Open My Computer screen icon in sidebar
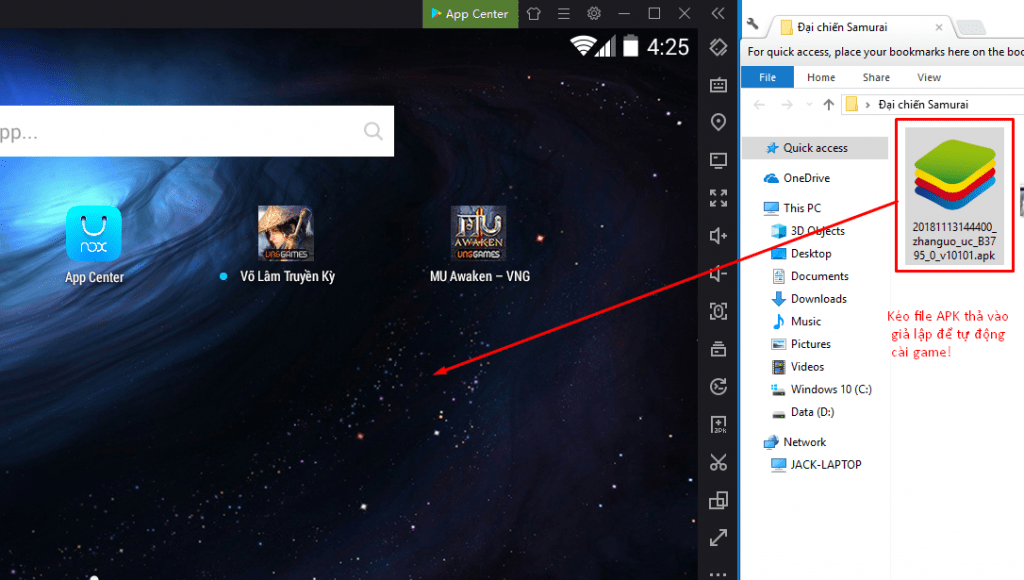The width and height of the screenshot is (1024, 580). tap(718, 160)
